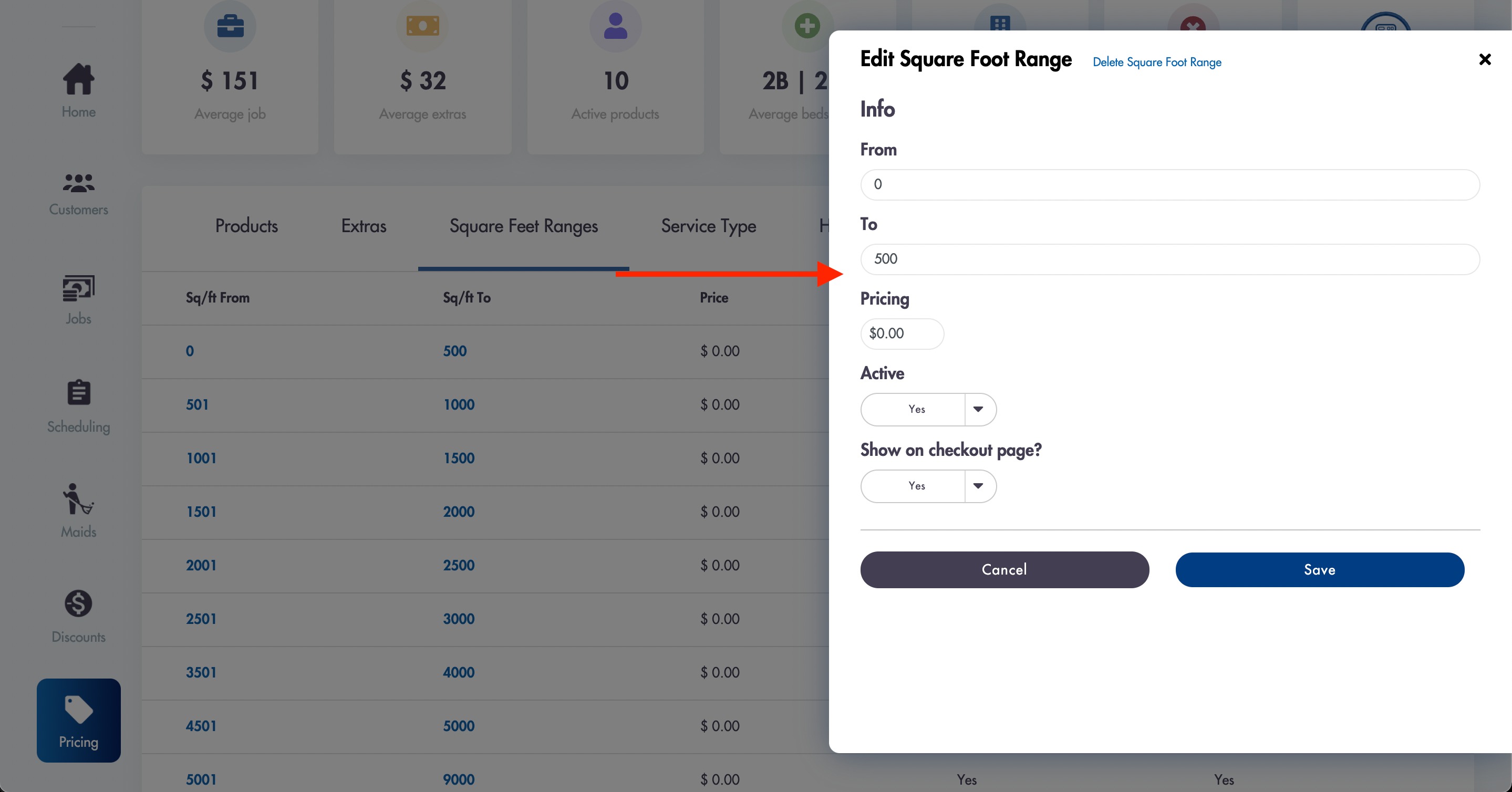
Task: Focus the From input field
Action: point(1170,184)
